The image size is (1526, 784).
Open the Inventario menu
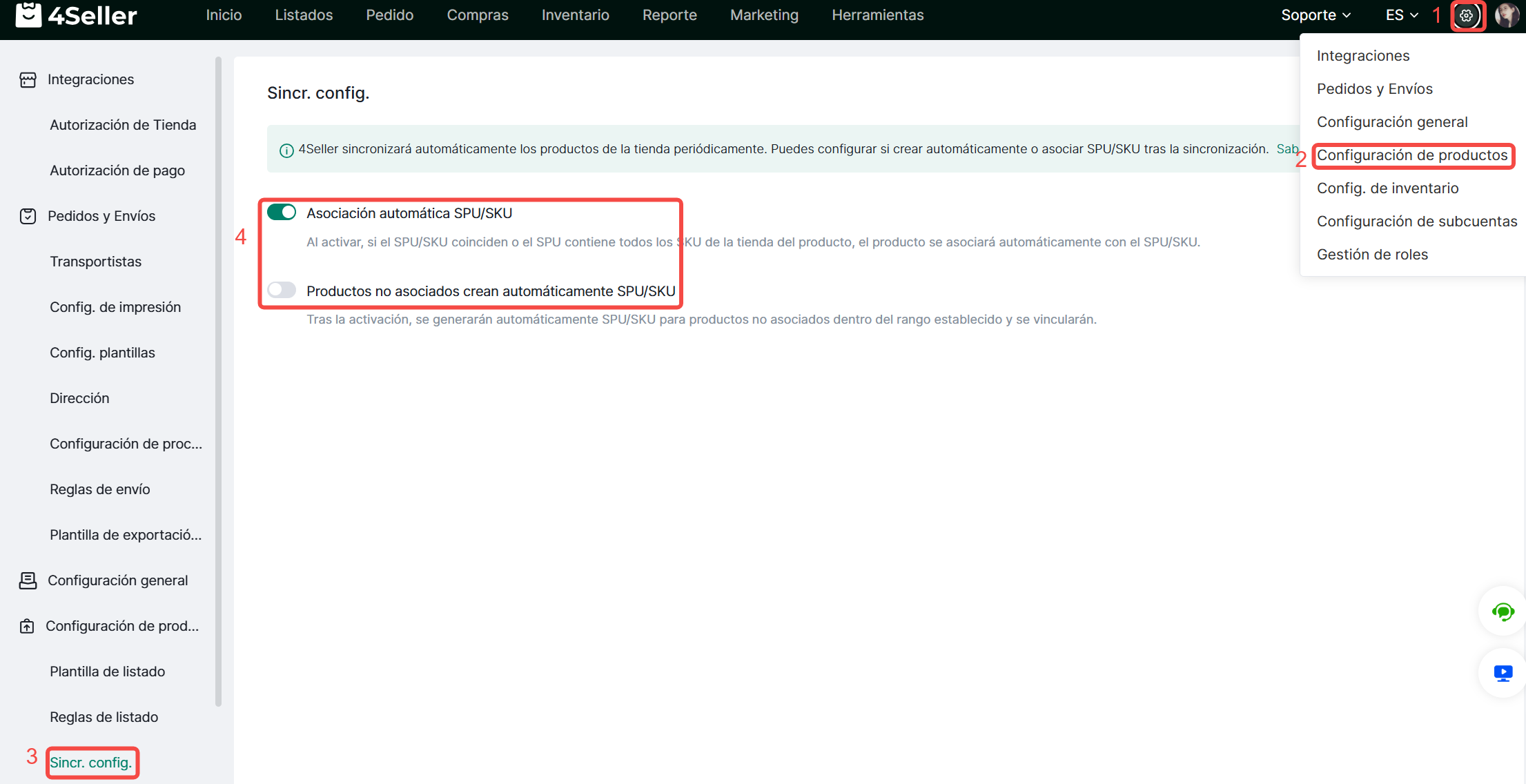click(575, 15)
